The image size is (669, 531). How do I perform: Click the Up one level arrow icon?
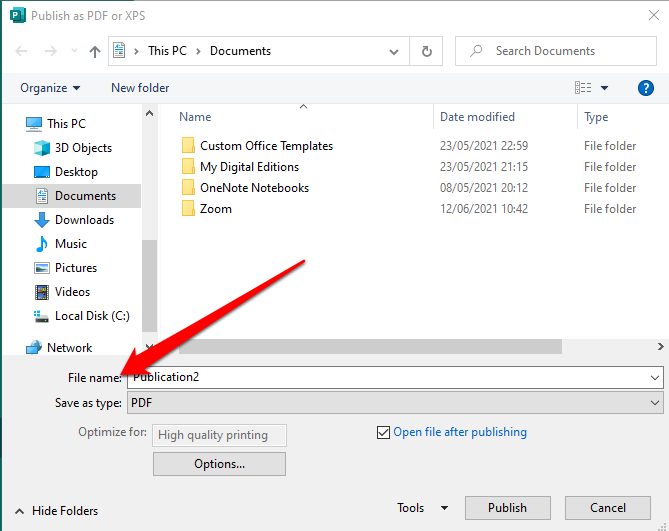pos(95,51)
